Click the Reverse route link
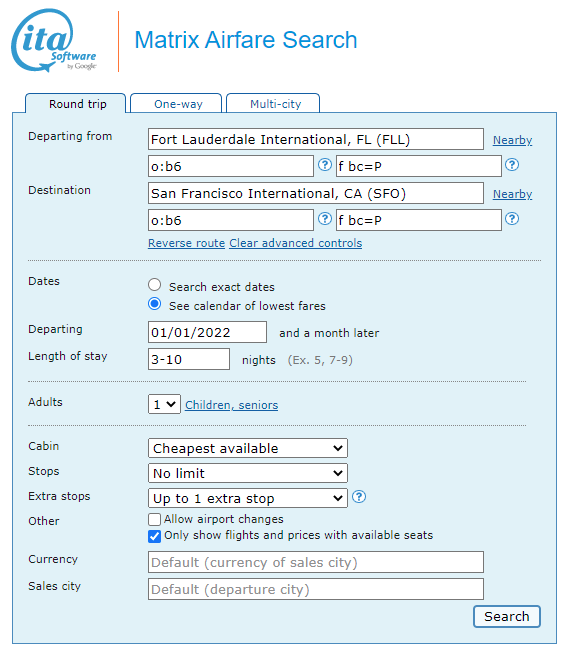Viewport: 567px width, 665px height. coord(186,243)
